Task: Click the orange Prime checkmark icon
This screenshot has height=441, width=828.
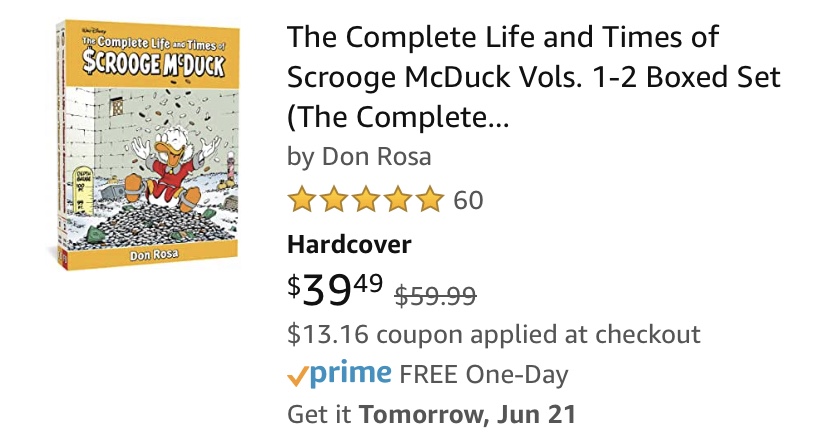Action: (297, 376)
